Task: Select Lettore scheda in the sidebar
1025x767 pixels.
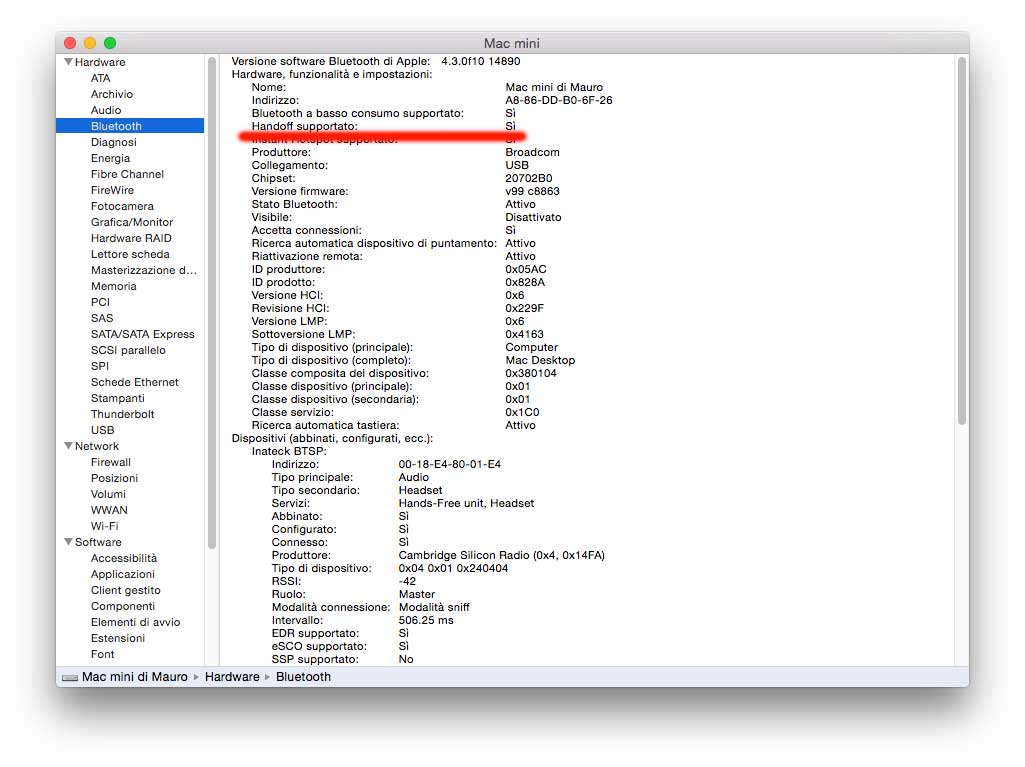Action: click(129, 254)
